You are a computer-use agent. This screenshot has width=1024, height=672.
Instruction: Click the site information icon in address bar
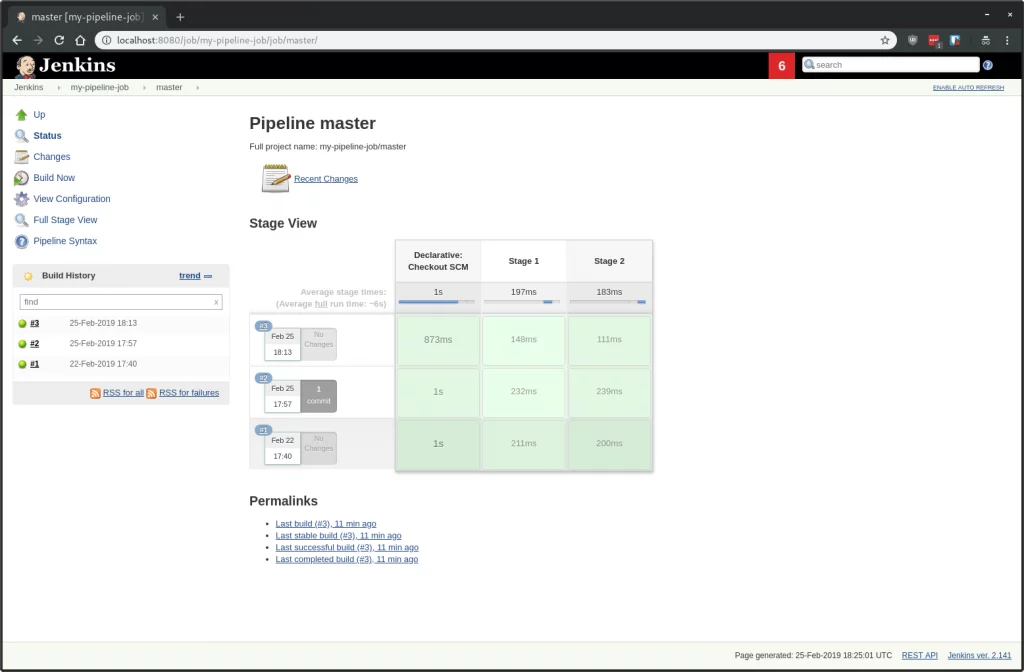(106, 40)
